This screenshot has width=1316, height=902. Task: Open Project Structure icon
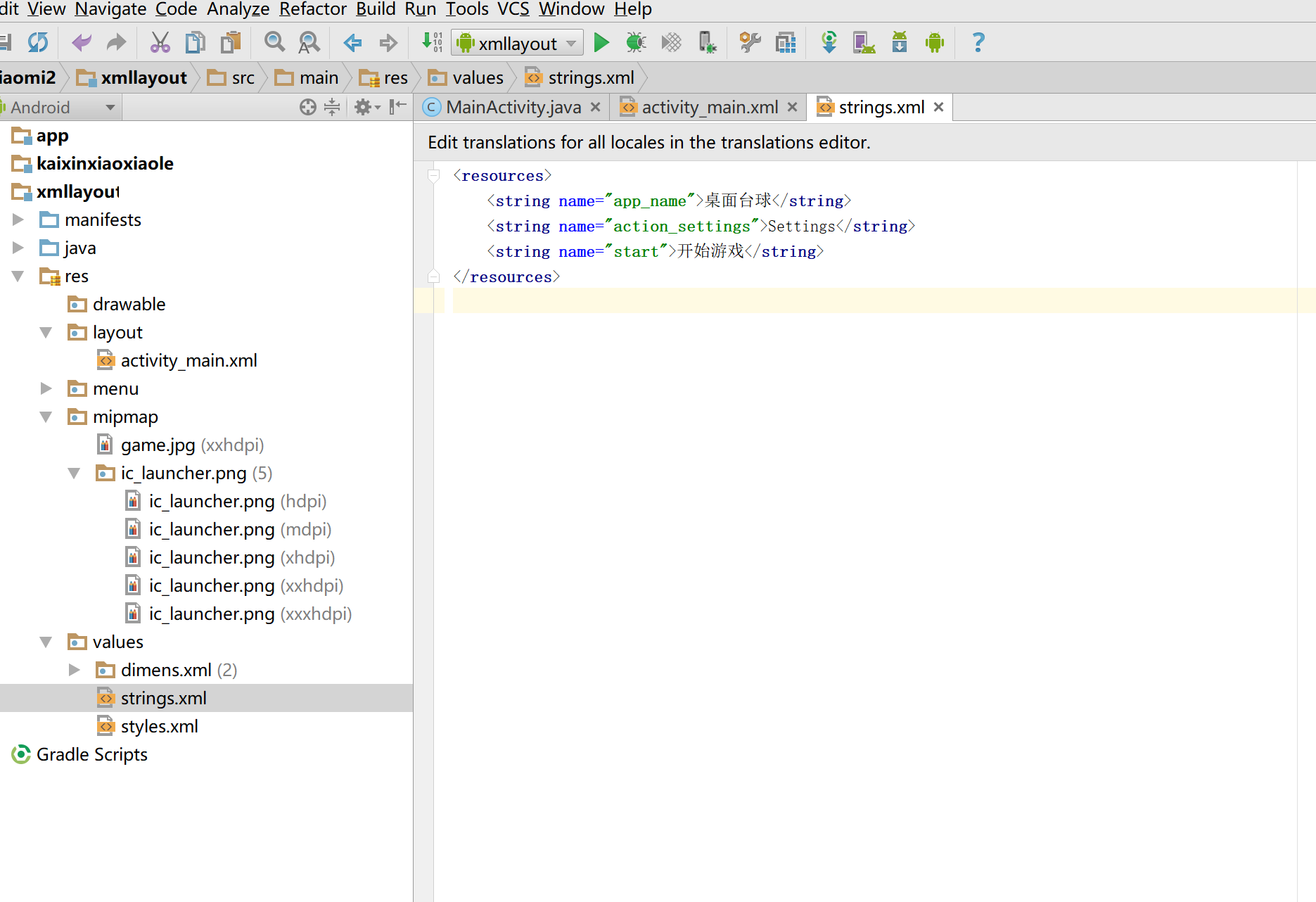(786, 43)
